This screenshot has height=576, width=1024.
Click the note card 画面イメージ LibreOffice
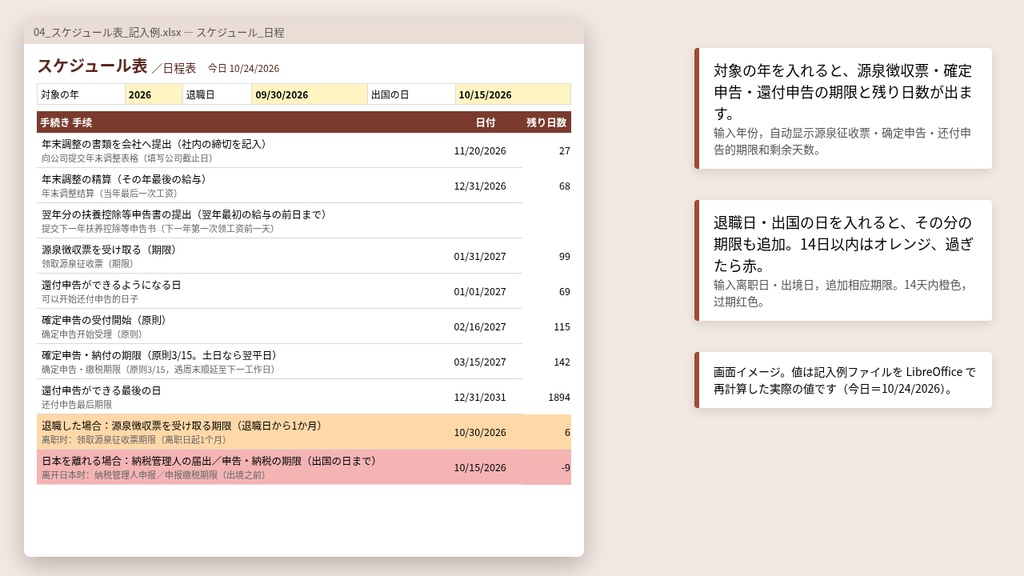coord(843,380)
